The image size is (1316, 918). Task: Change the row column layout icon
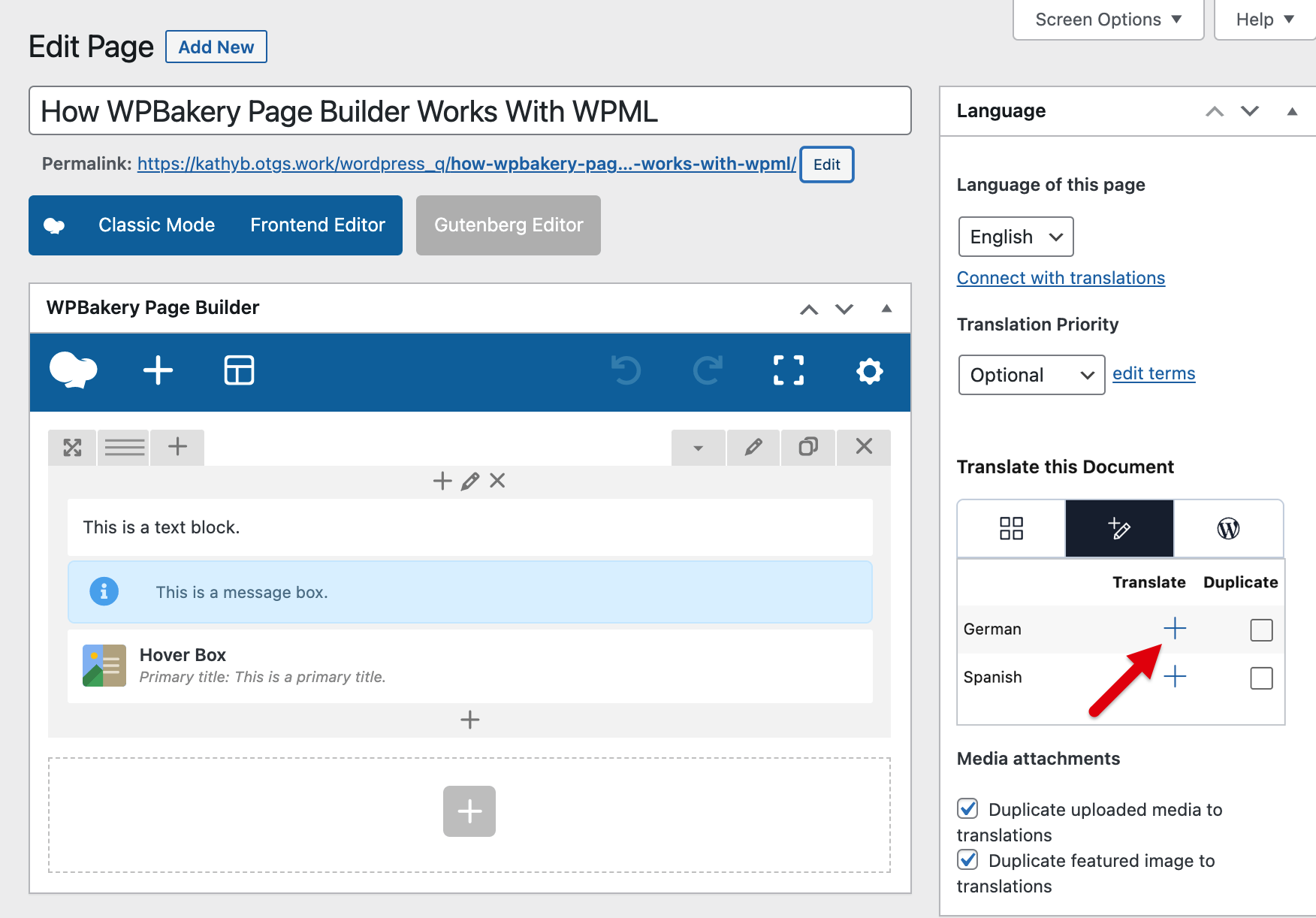pos(125,448)
